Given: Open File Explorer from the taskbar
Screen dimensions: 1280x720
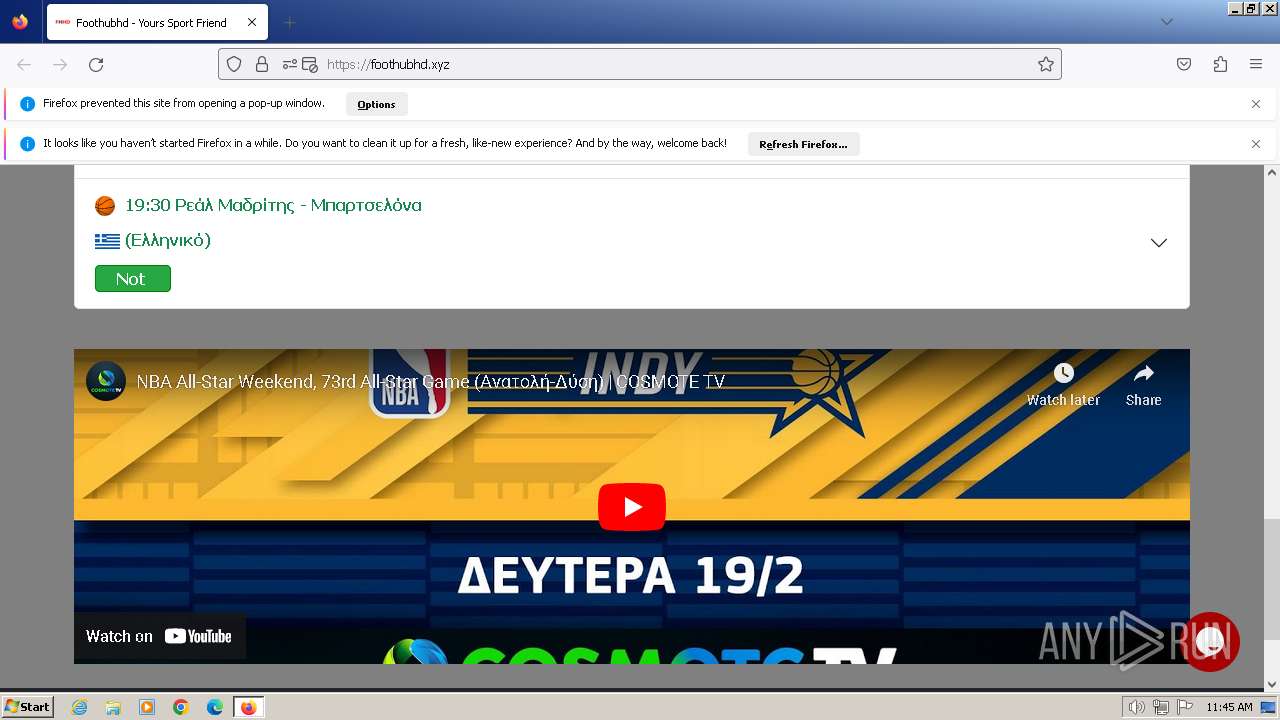Looking at the screenshot, I should (113, 707).
